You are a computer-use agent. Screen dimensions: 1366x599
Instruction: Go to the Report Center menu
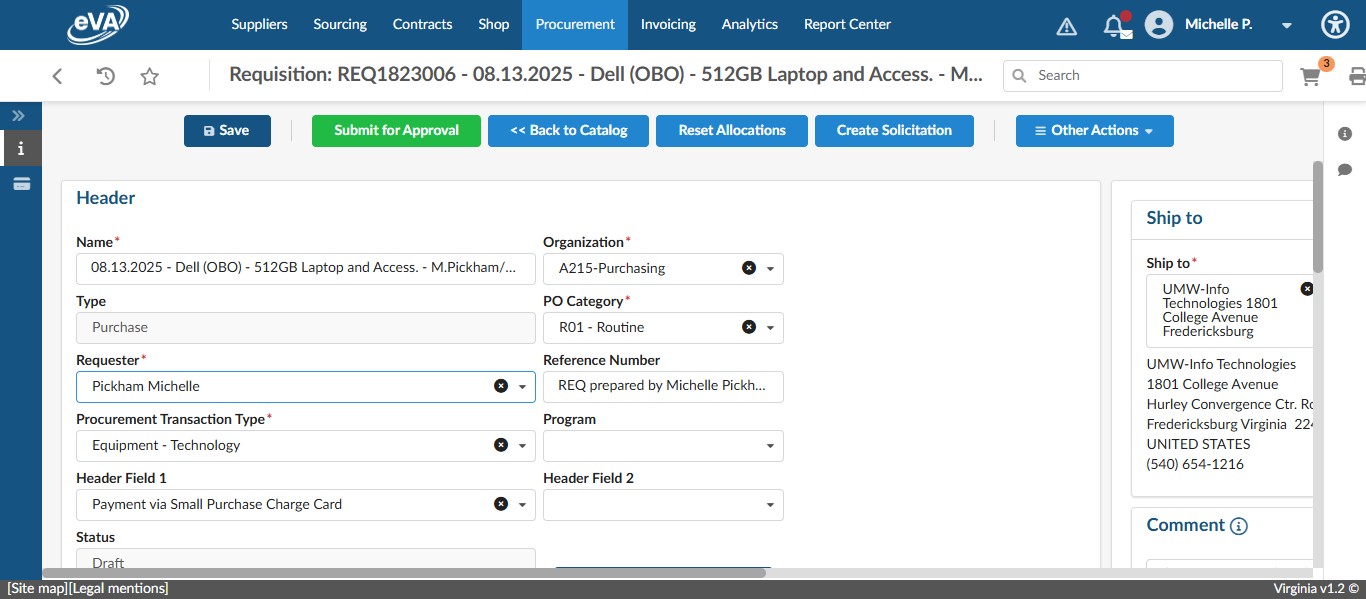[847, 25]
